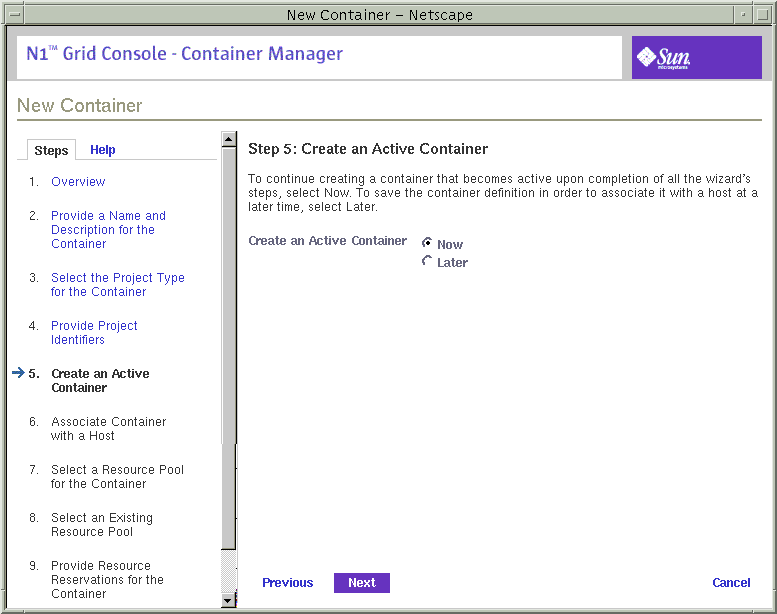The height and width of the screenshot is (614, 777).
Task: Click step 8 Select an Existing Resource Pool
Action: click(x=102, y=525)
